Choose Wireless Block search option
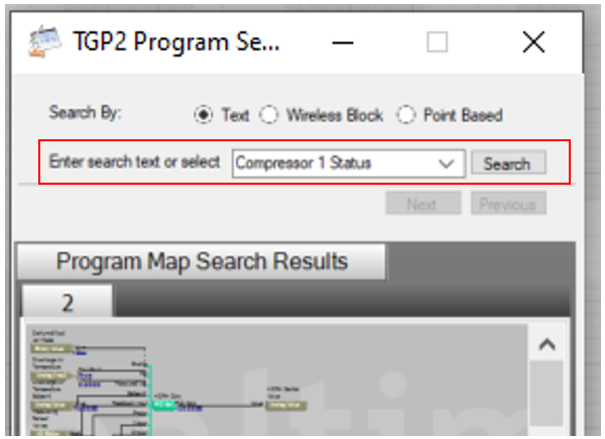Screen dimensions: 605x439 (269, 115)
